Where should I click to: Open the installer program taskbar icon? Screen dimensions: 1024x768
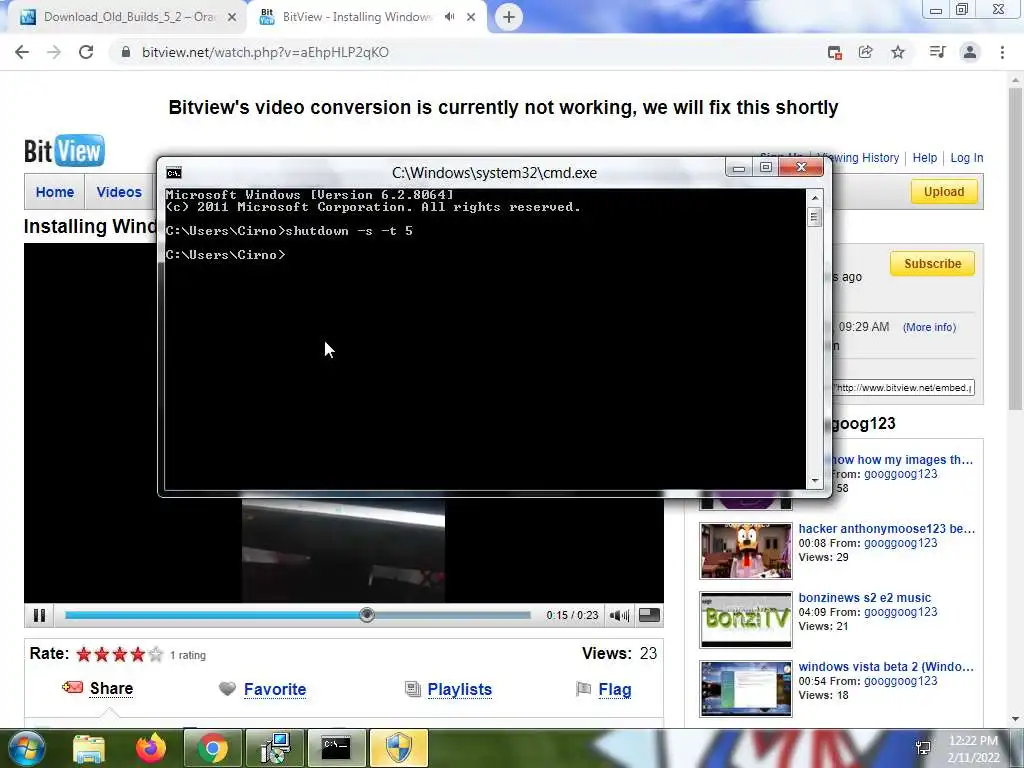(274, 748)
